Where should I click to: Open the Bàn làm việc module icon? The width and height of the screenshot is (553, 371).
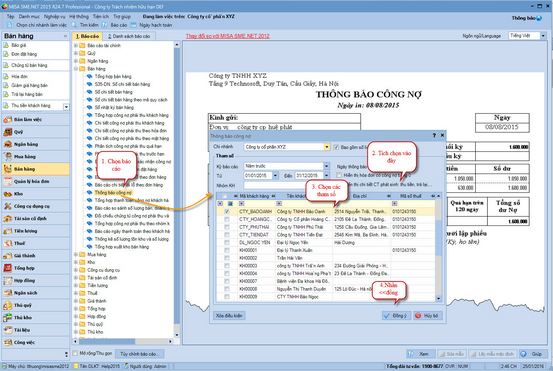click(x=8, y=120)
